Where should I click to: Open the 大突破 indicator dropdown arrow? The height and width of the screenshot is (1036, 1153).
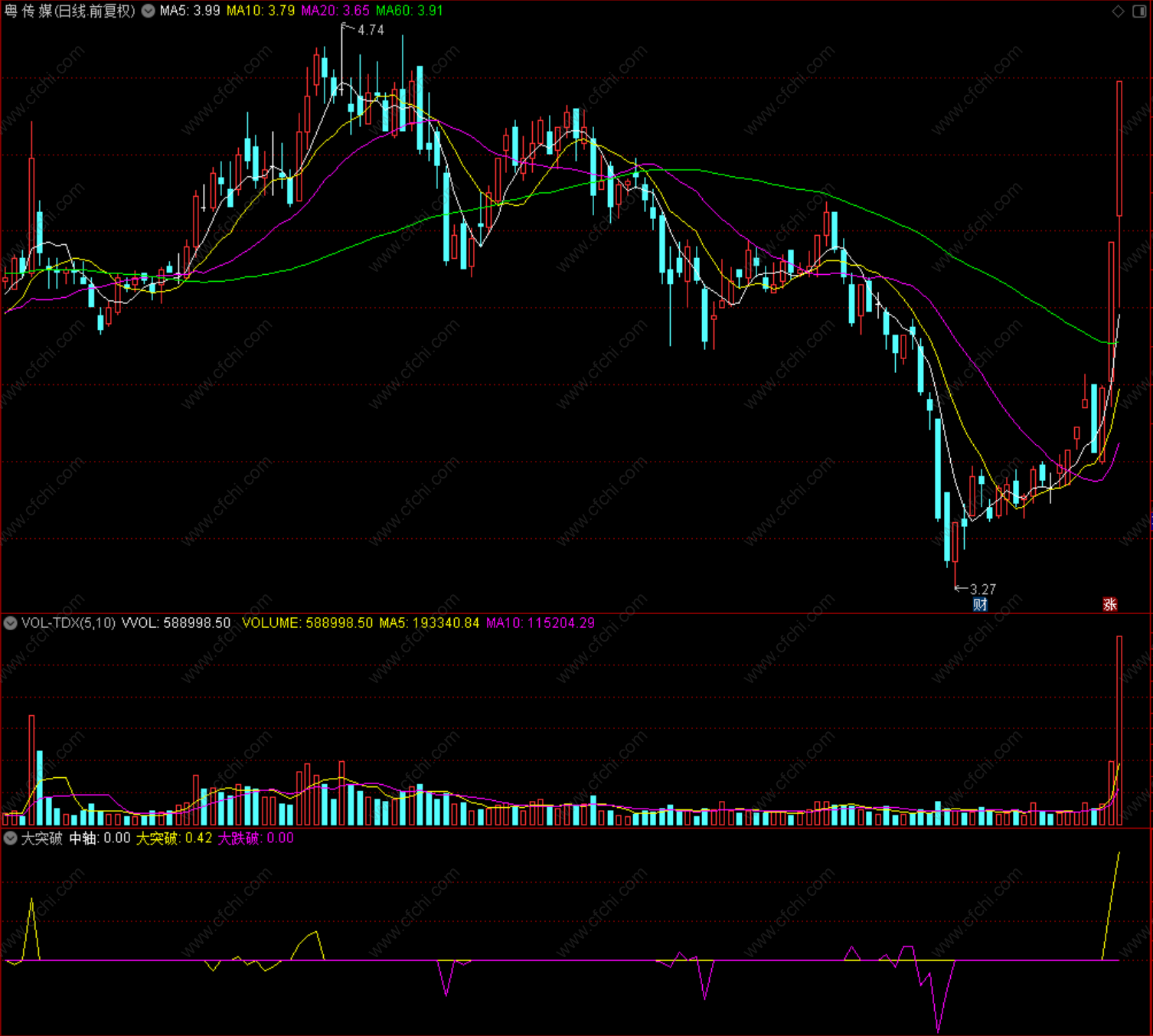[x=10, y=838]
